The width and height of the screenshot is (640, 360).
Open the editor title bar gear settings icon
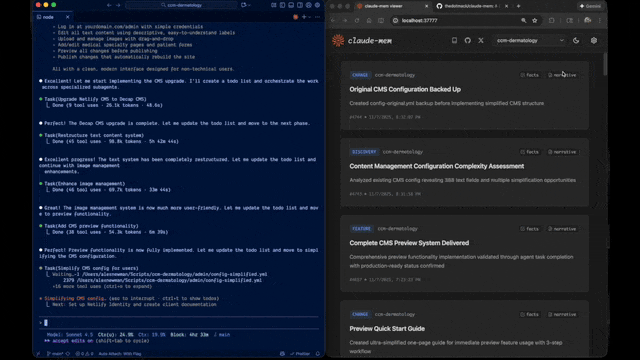point(317,5)
